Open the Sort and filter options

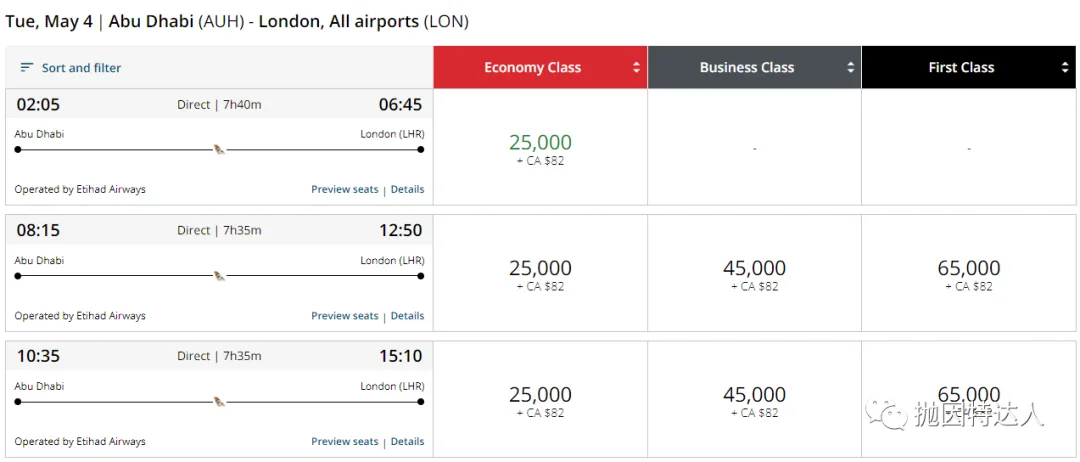[81, 68]
